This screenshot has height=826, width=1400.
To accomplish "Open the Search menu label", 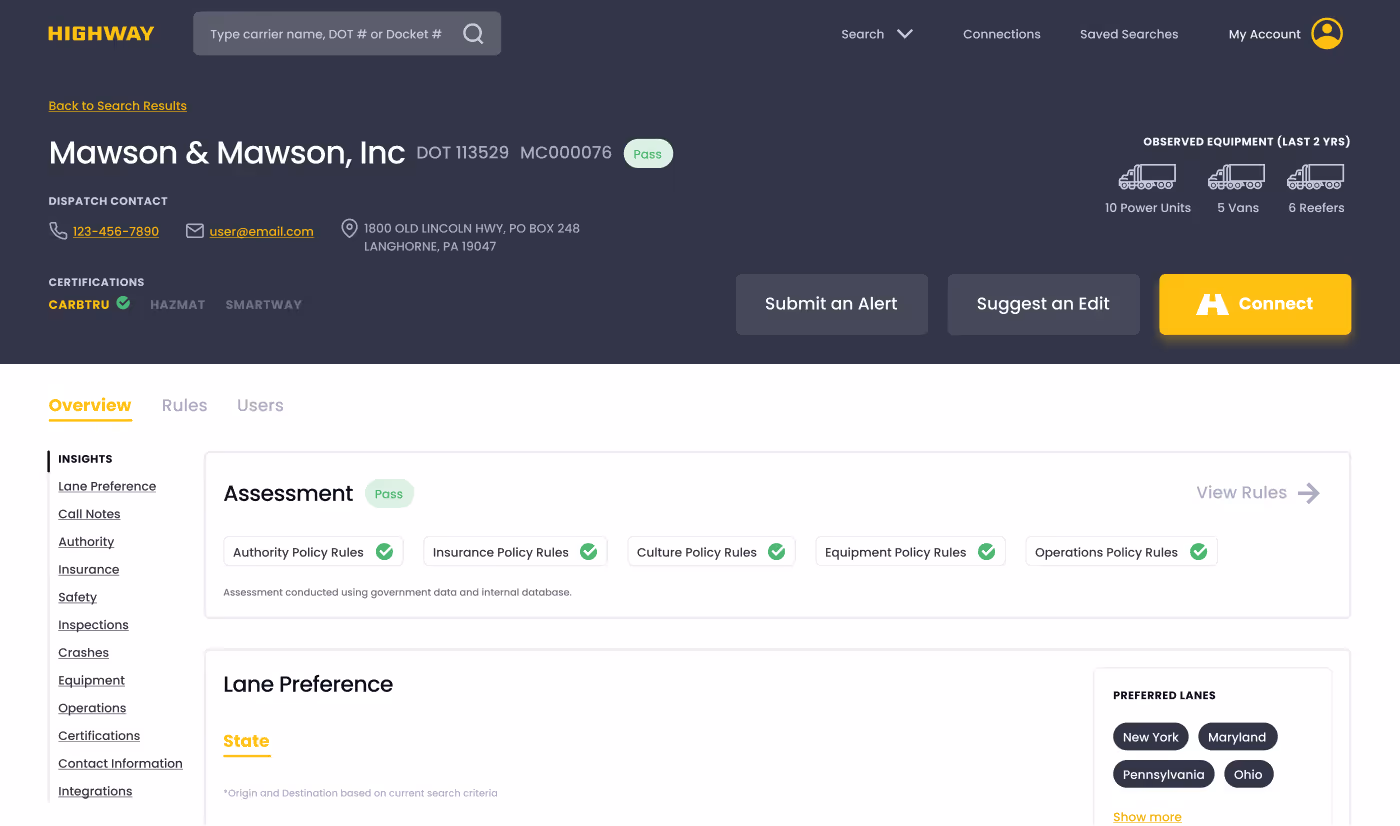I will click(x=863, y=34).
